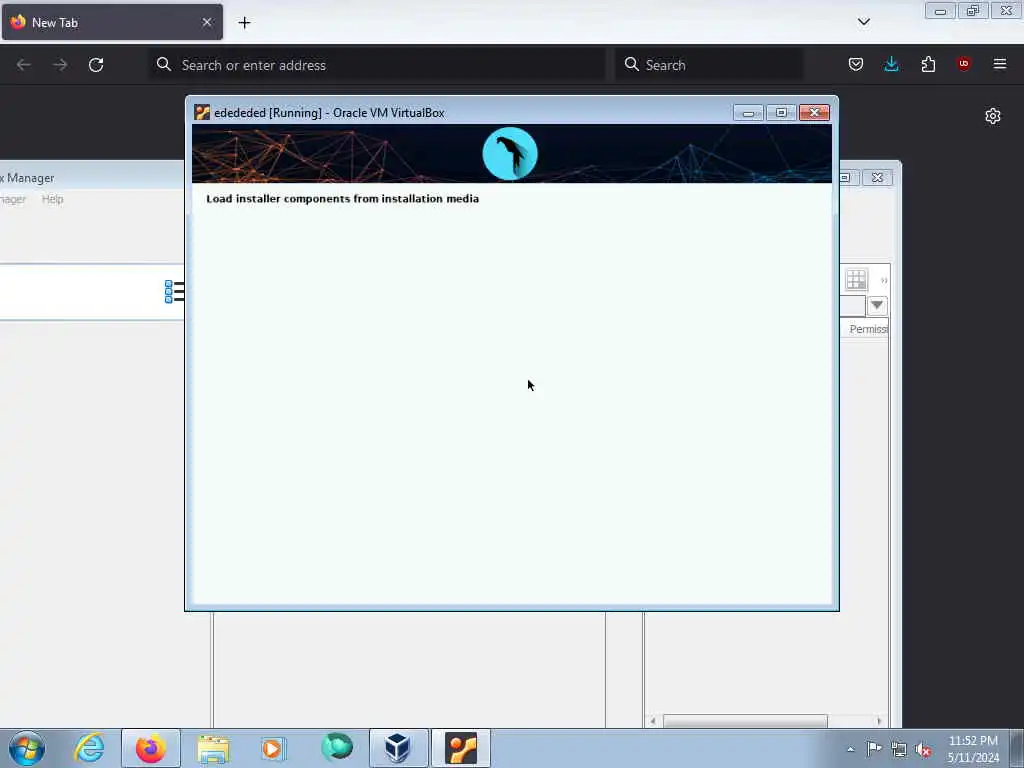Open the taskbar clock and date

[973, 749]
